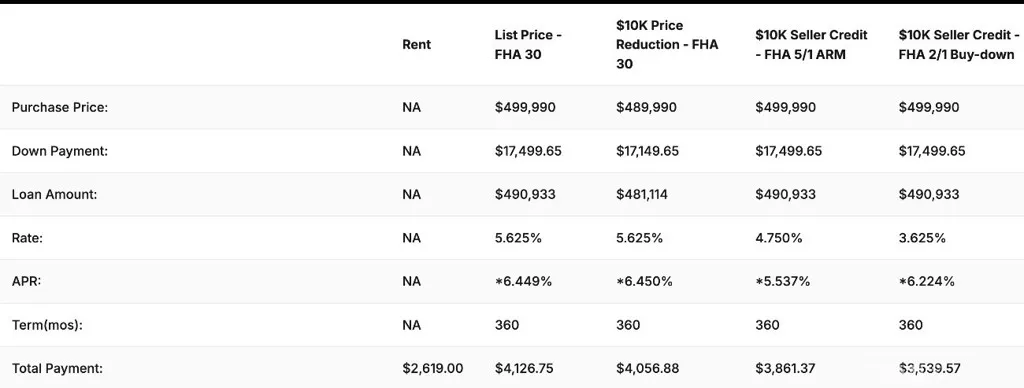Click the Total Payment row label
1024x388 pixels.
[x=57, y=368]
